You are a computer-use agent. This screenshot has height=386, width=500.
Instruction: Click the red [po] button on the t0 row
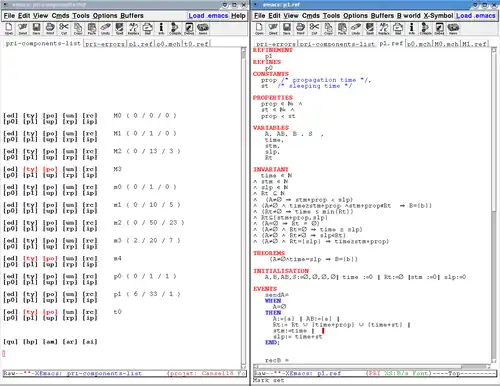click(50, 312)
